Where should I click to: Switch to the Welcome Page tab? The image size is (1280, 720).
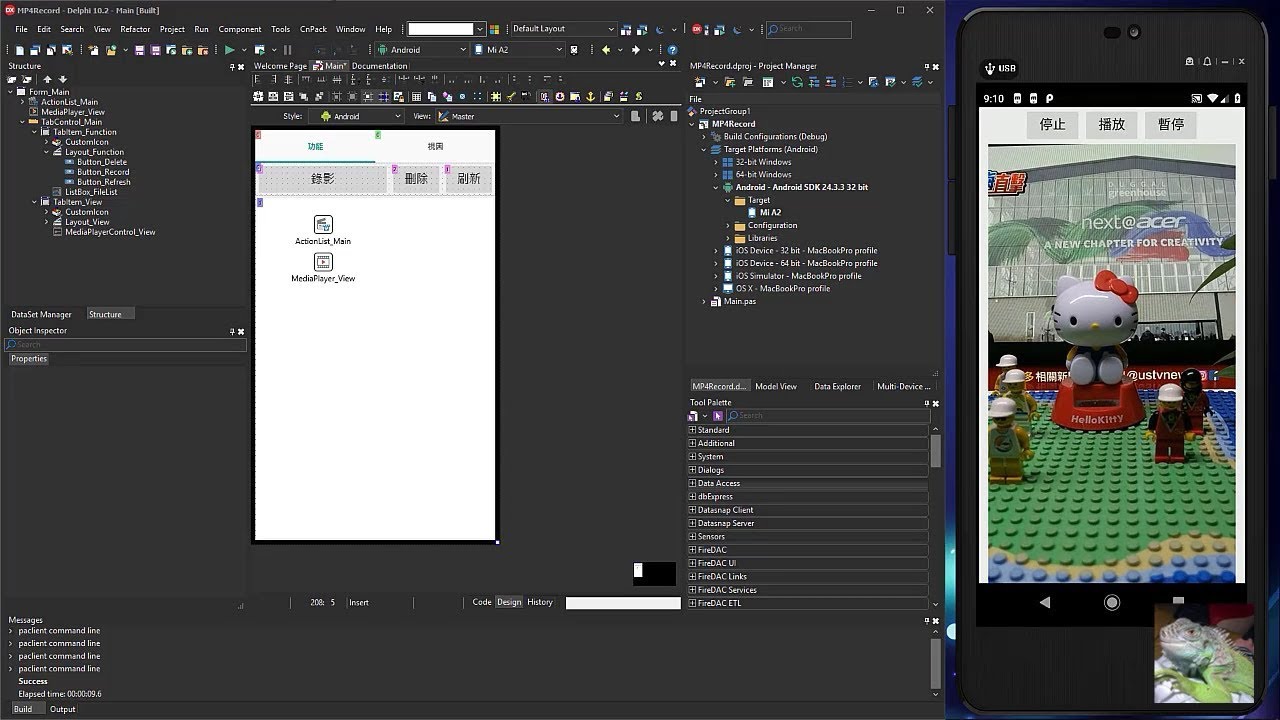pos(280,66)
